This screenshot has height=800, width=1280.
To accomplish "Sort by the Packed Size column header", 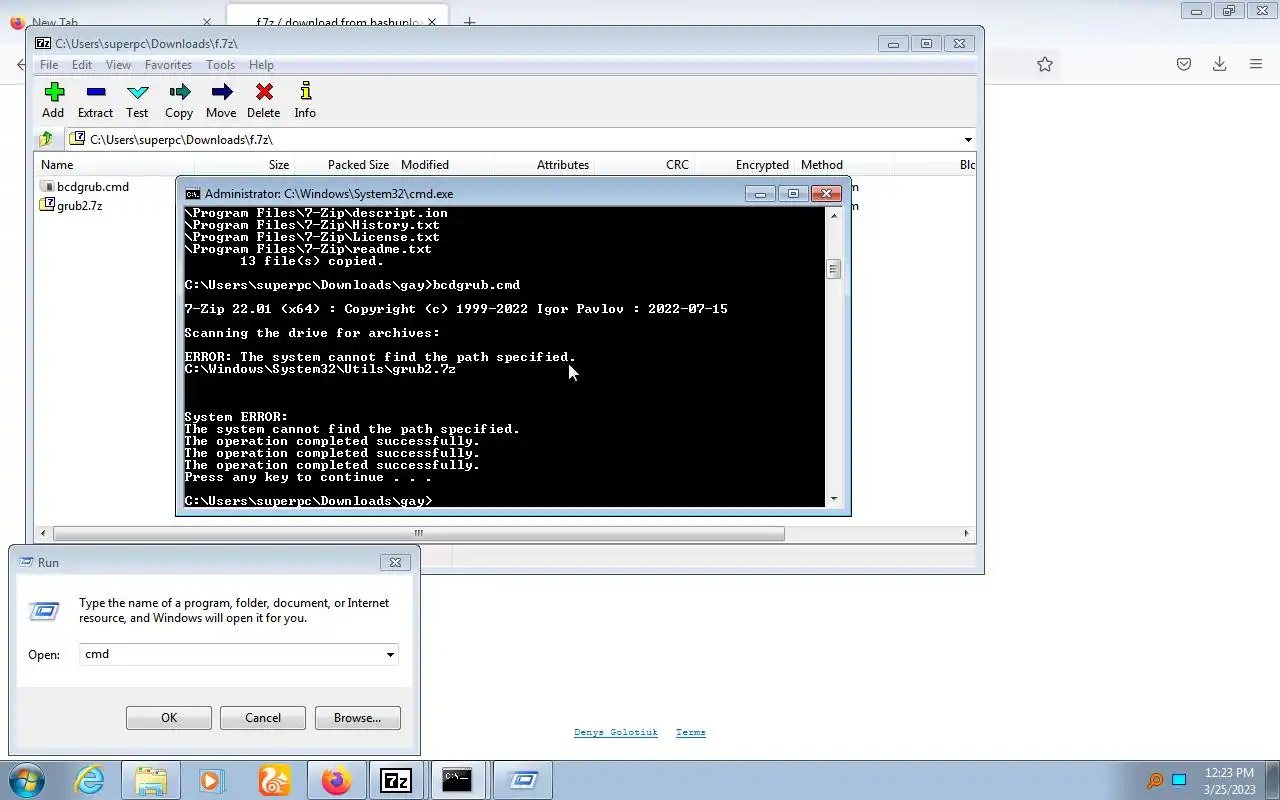I will coord(344,165).
